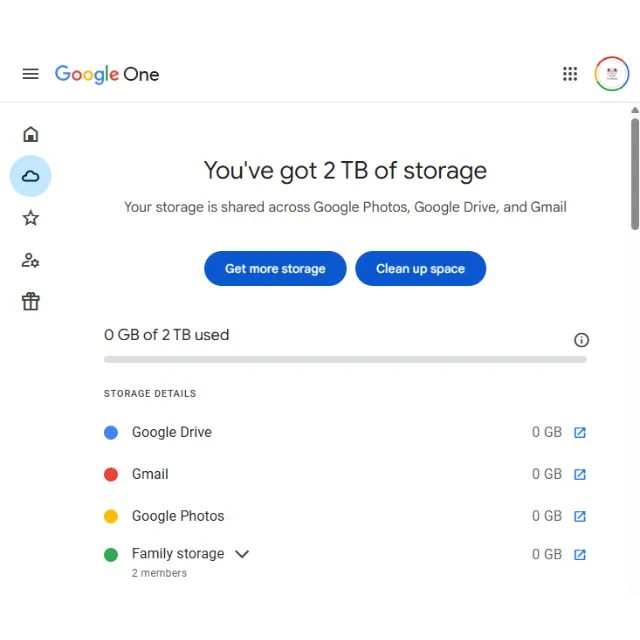Open the main hamburger menu

pos(30,74)
